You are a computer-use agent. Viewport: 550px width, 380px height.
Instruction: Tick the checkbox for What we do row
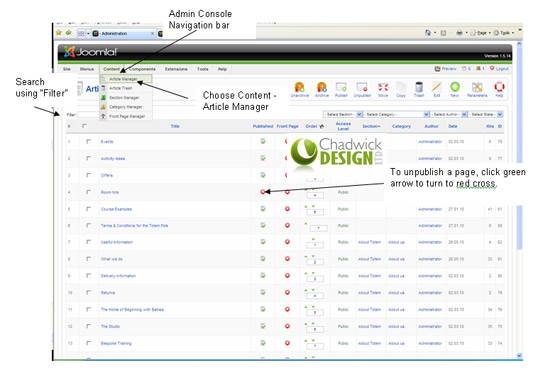(89, 259)
